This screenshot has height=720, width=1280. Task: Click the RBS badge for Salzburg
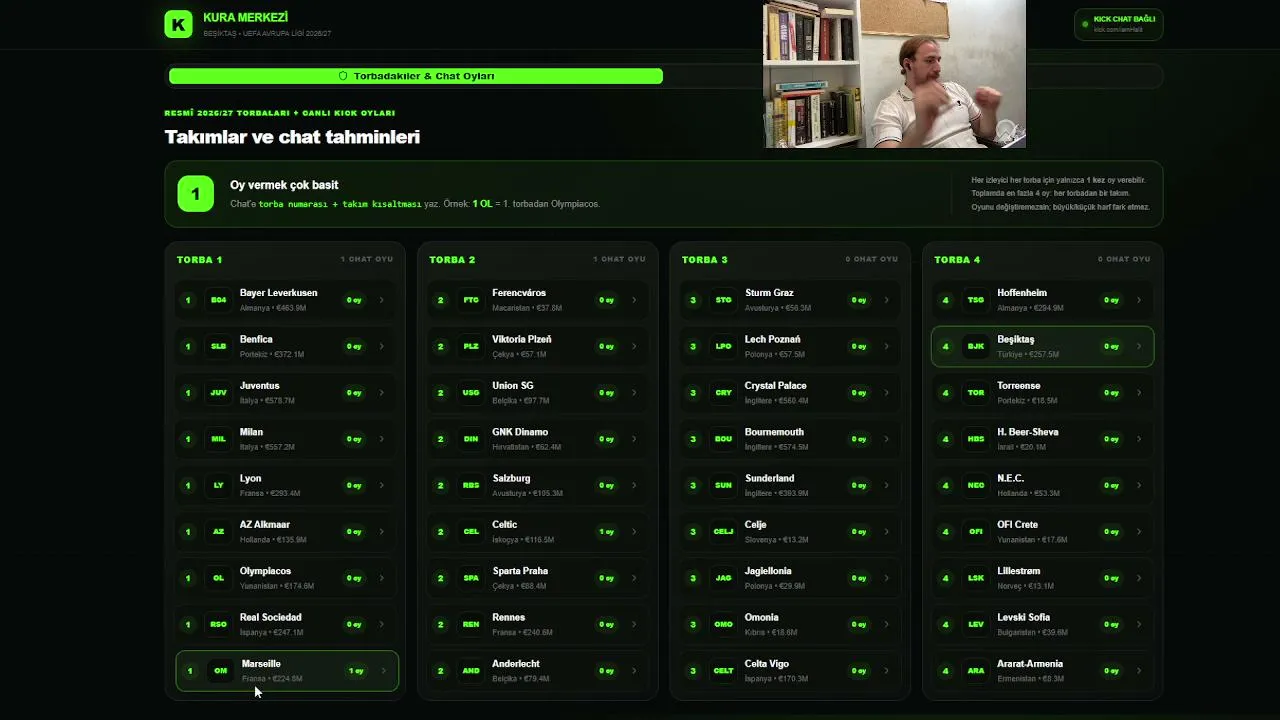pos(471,485)
